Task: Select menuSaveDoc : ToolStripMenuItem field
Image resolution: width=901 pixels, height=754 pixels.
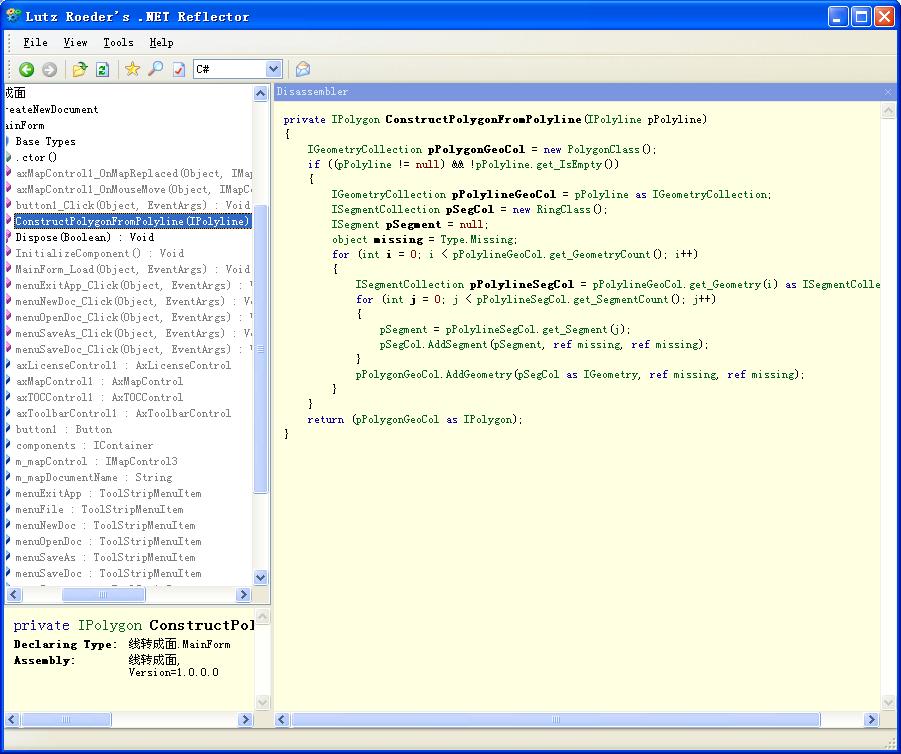Action: (x=108, y=574)
